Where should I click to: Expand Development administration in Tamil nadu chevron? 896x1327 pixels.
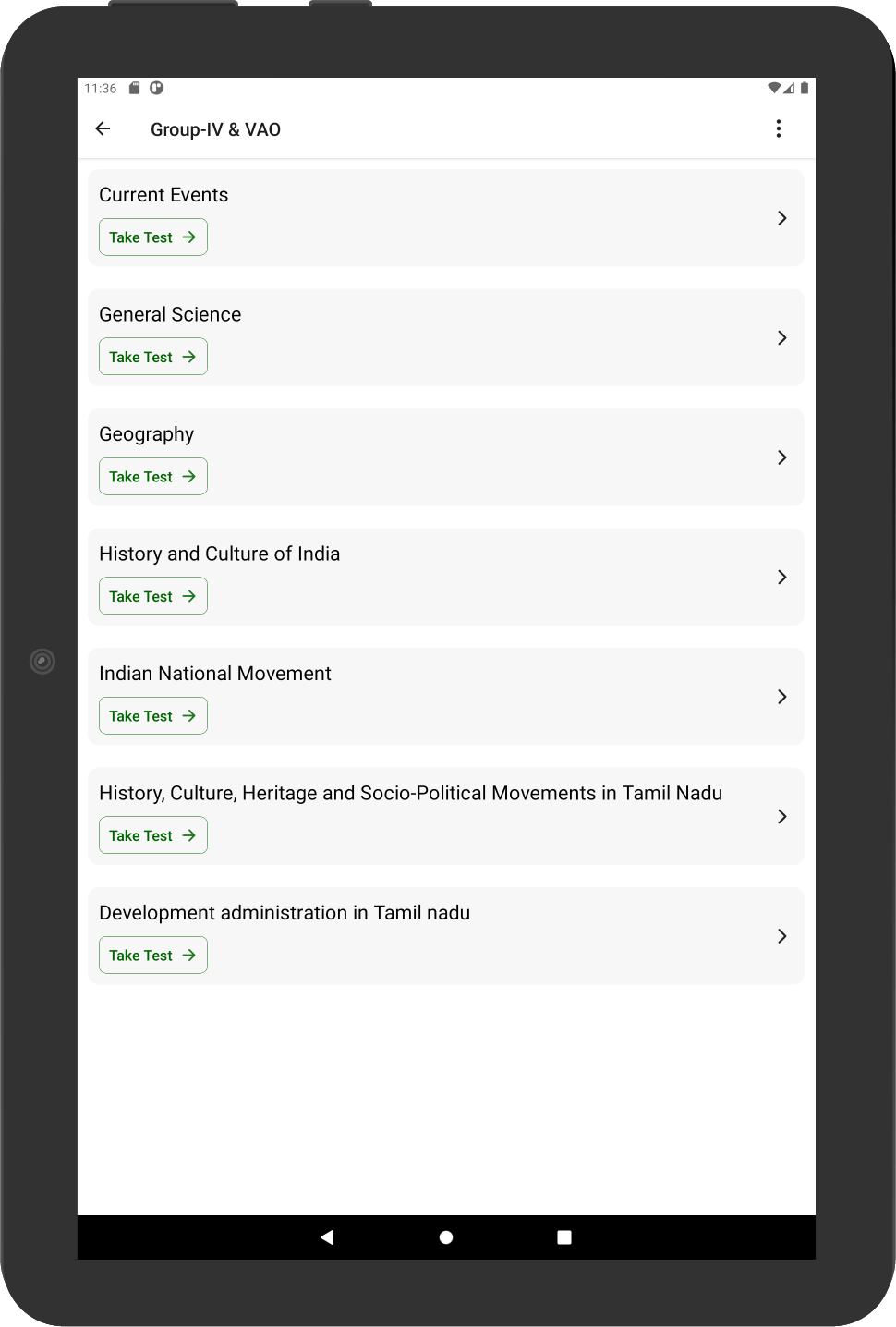tap(781, 936)
